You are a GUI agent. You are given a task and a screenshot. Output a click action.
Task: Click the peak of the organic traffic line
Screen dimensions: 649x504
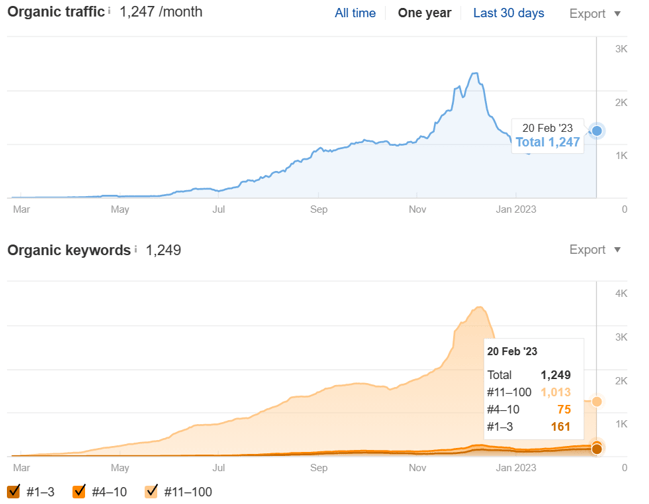(475, 74)
